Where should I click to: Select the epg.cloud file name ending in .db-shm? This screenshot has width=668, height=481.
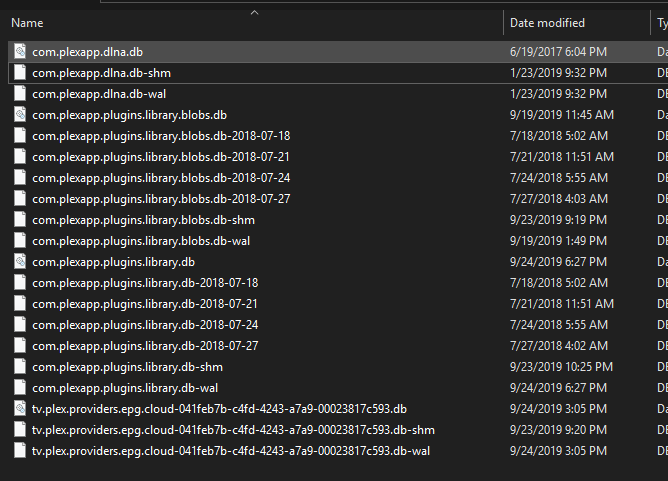click(x=233, y=430)
